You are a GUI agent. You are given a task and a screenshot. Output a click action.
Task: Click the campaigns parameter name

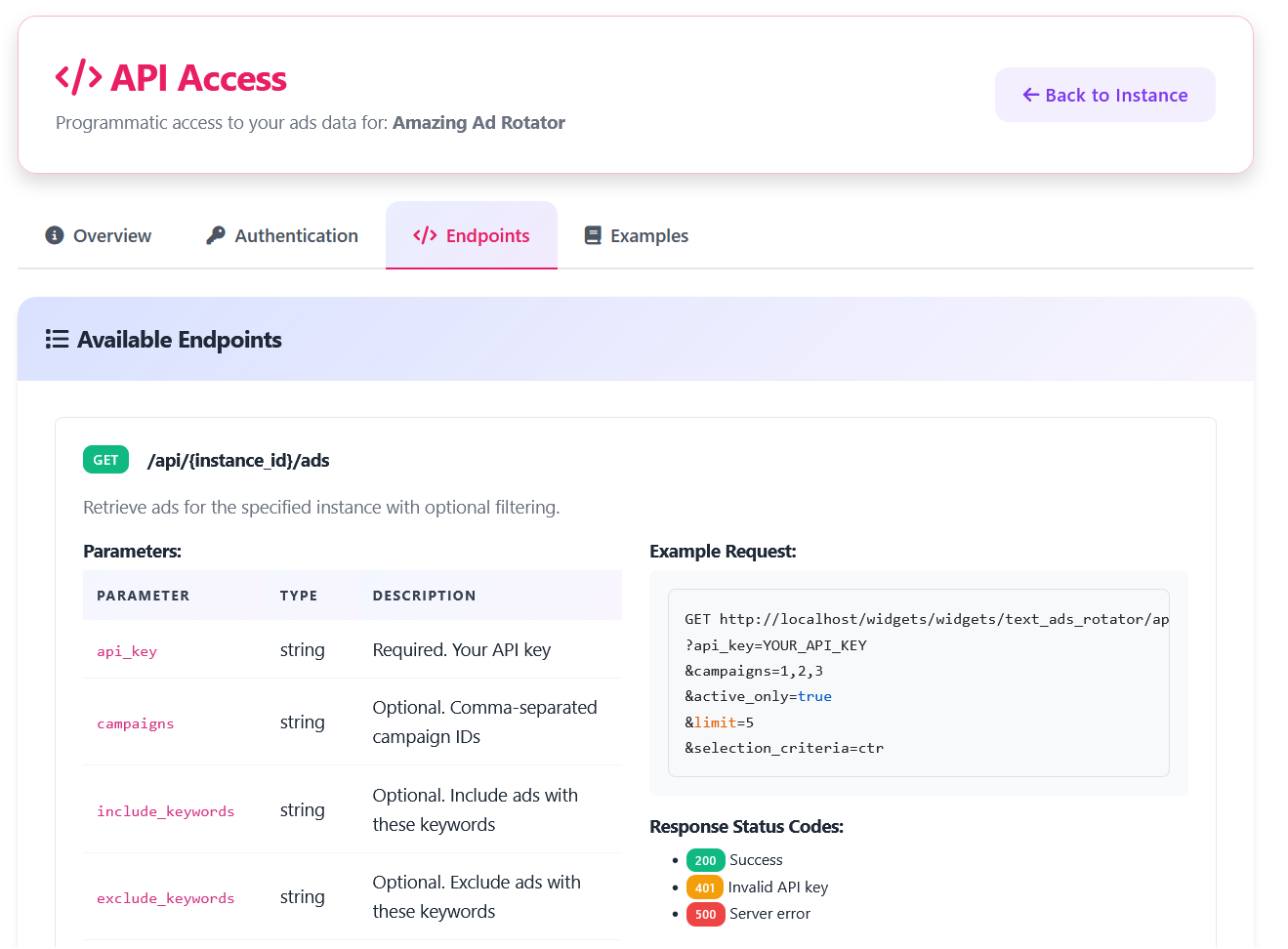[x=136, y=723]
